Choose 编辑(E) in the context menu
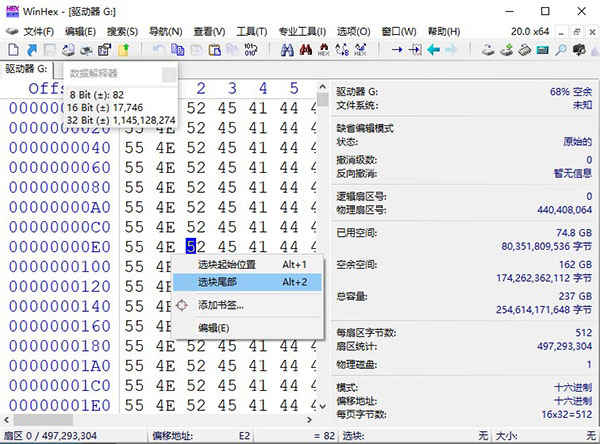Viewport: 600px width, 444px height. point(247,328)
